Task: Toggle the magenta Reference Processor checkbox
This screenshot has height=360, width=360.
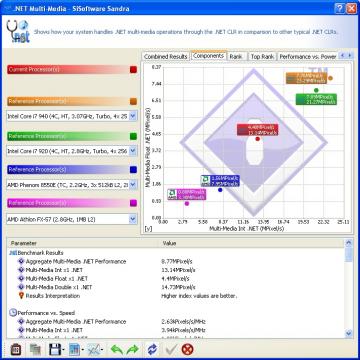Action: pos(133,203)
